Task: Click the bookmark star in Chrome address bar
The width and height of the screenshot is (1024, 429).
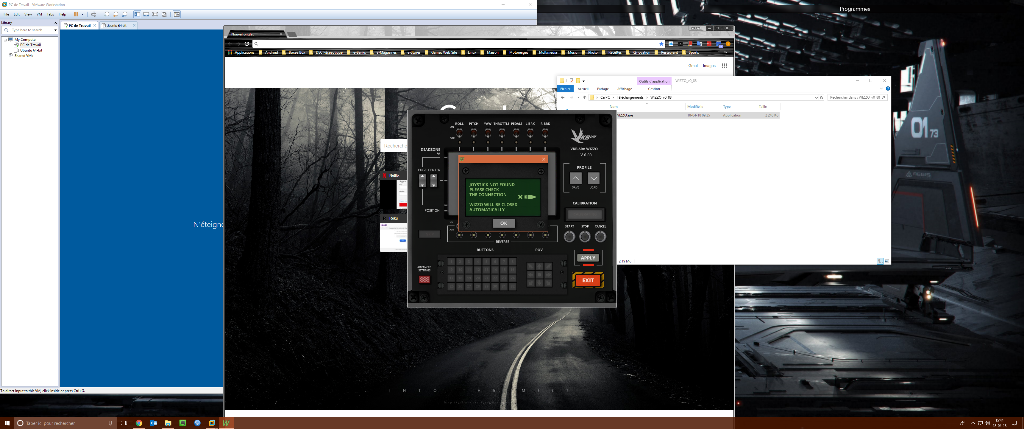Action: click(x=662, y=44)
